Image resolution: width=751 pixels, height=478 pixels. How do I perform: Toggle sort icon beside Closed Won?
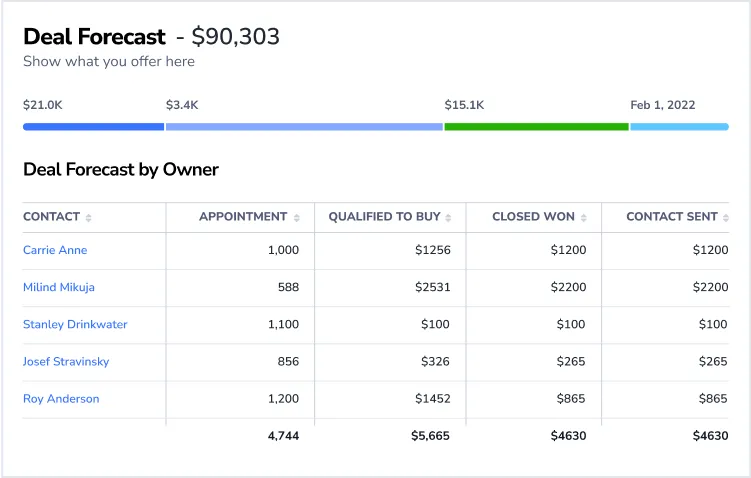[584, 218]
